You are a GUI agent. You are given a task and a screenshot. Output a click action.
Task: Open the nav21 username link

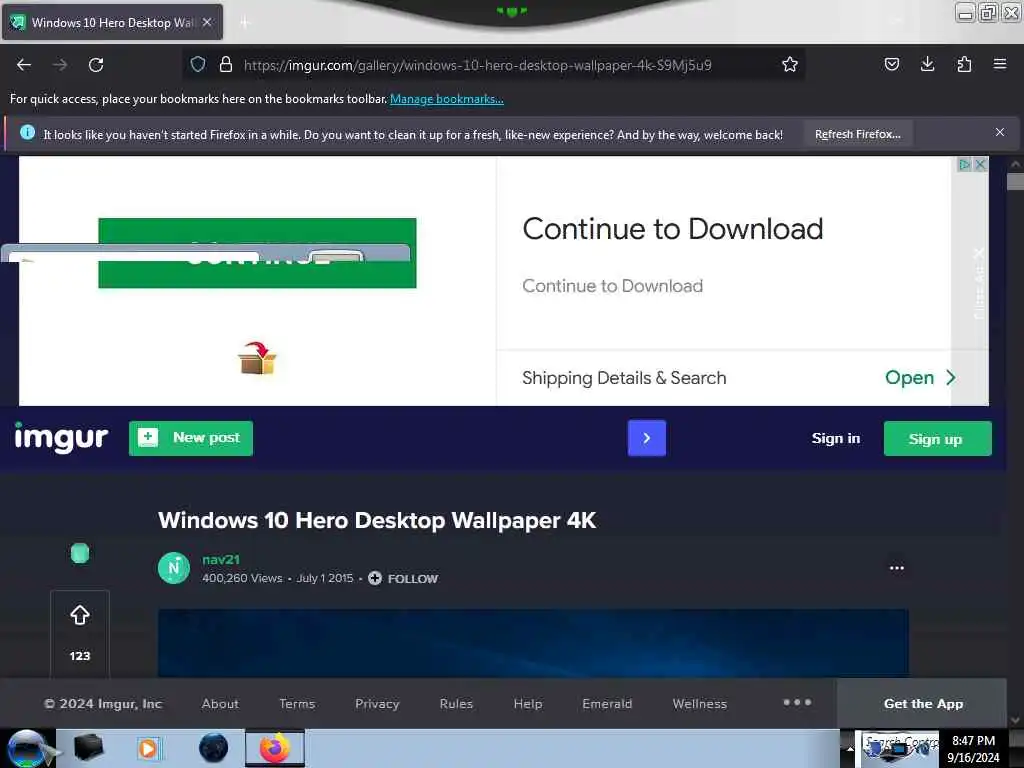[x=221, y=560]
